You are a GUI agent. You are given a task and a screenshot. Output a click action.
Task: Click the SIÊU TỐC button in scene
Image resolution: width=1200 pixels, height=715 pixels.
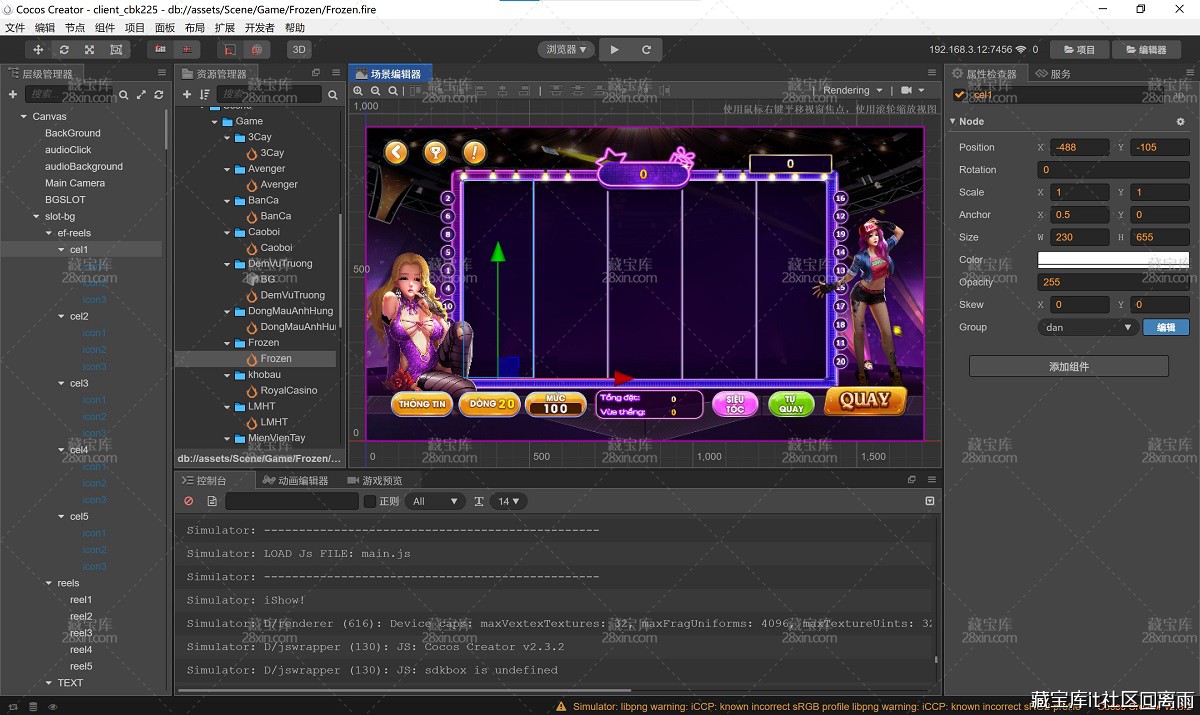click(735, 404)
